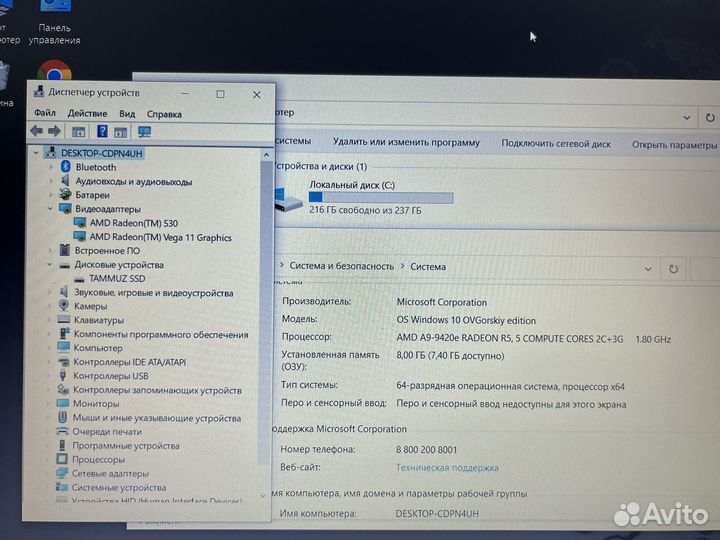
Task: Open Google Chrome desktop icon
Action: coord(54,70)
